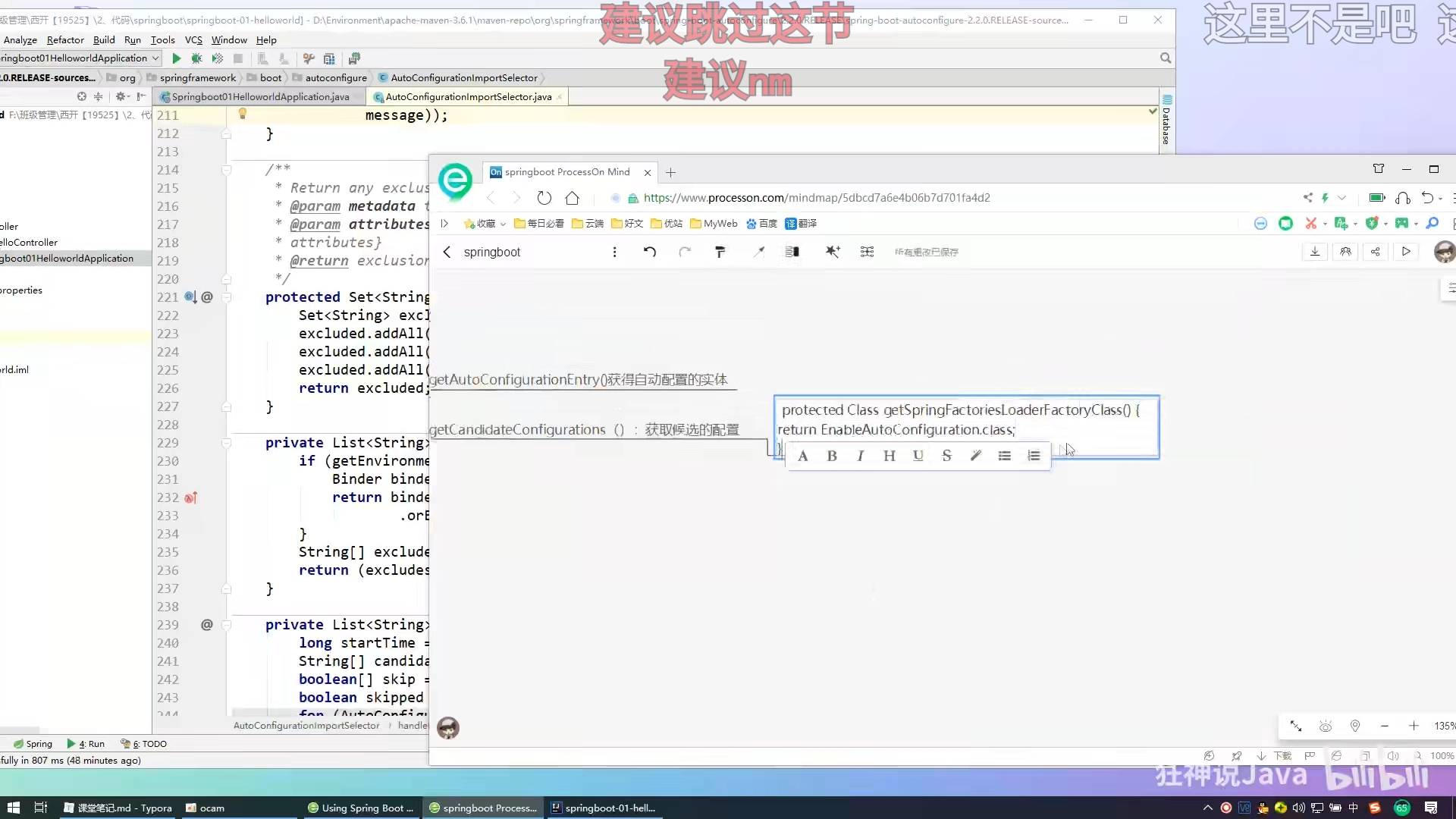Viewport: 1456px width, 819px height.
Task: Select the getCandidateConfigurations mind map node
Action: [584, 430]
